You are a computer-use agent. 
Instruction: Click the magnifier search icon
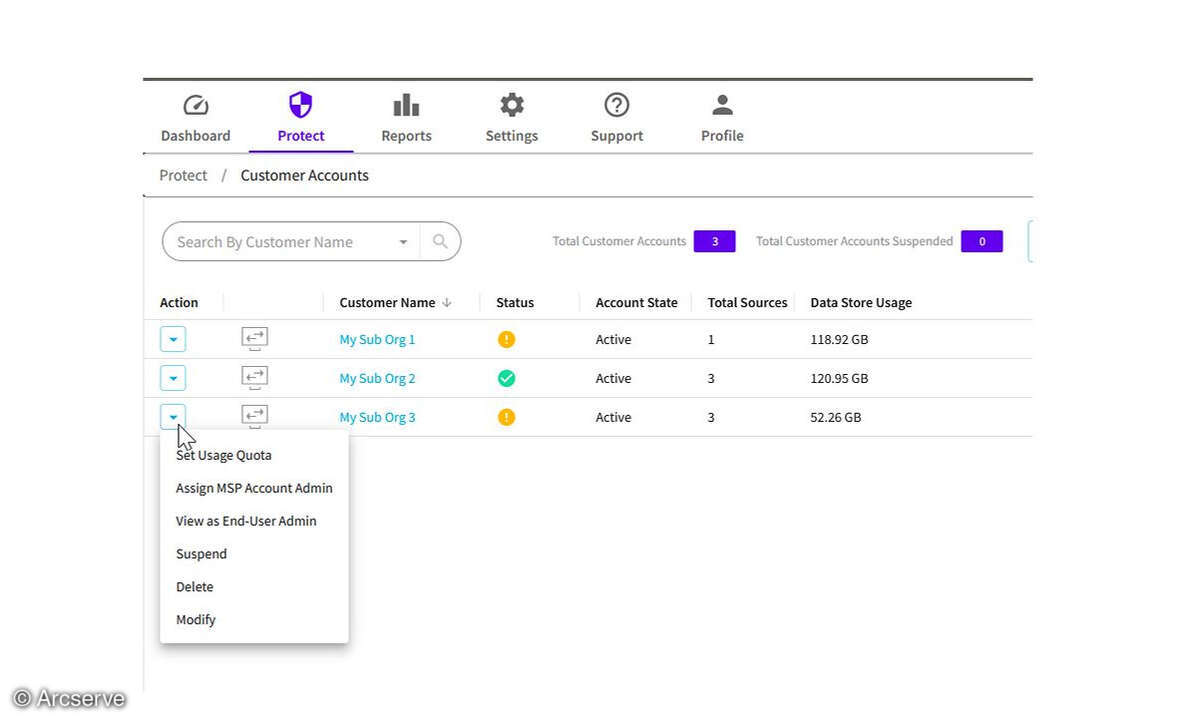click(x=440, y=241)
